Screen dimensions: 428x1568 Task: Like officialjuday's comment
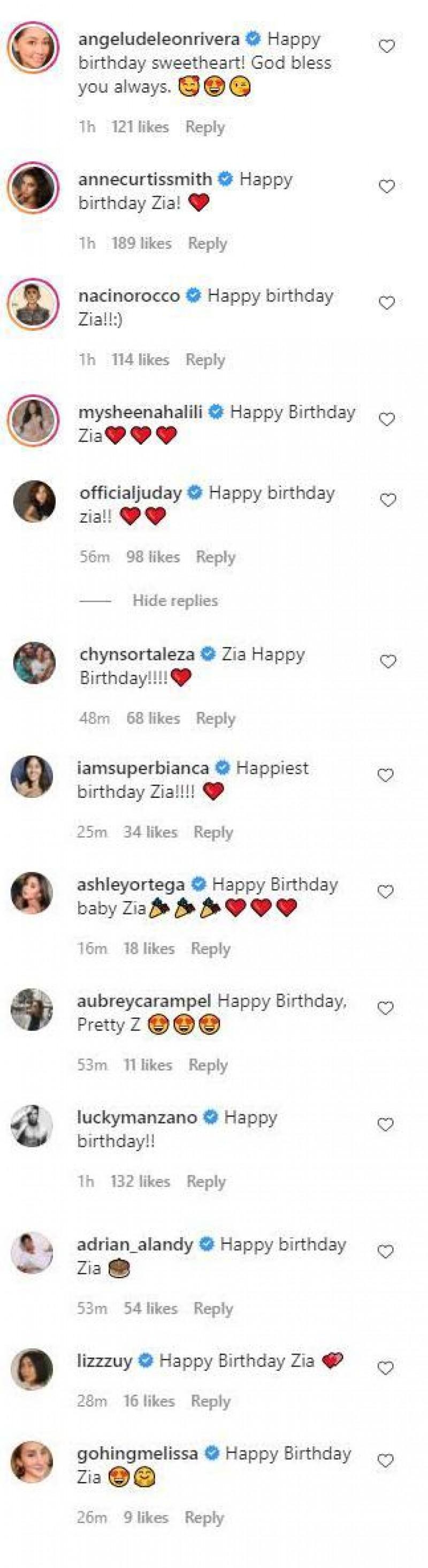388,500
